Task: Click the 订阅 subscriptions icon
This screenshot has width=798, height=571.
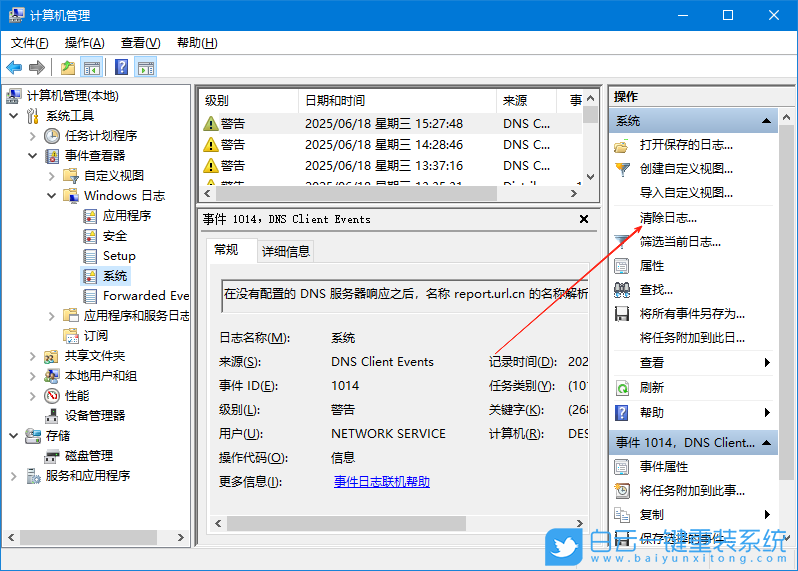Action: pyautogui.click(x=70, y=335)
